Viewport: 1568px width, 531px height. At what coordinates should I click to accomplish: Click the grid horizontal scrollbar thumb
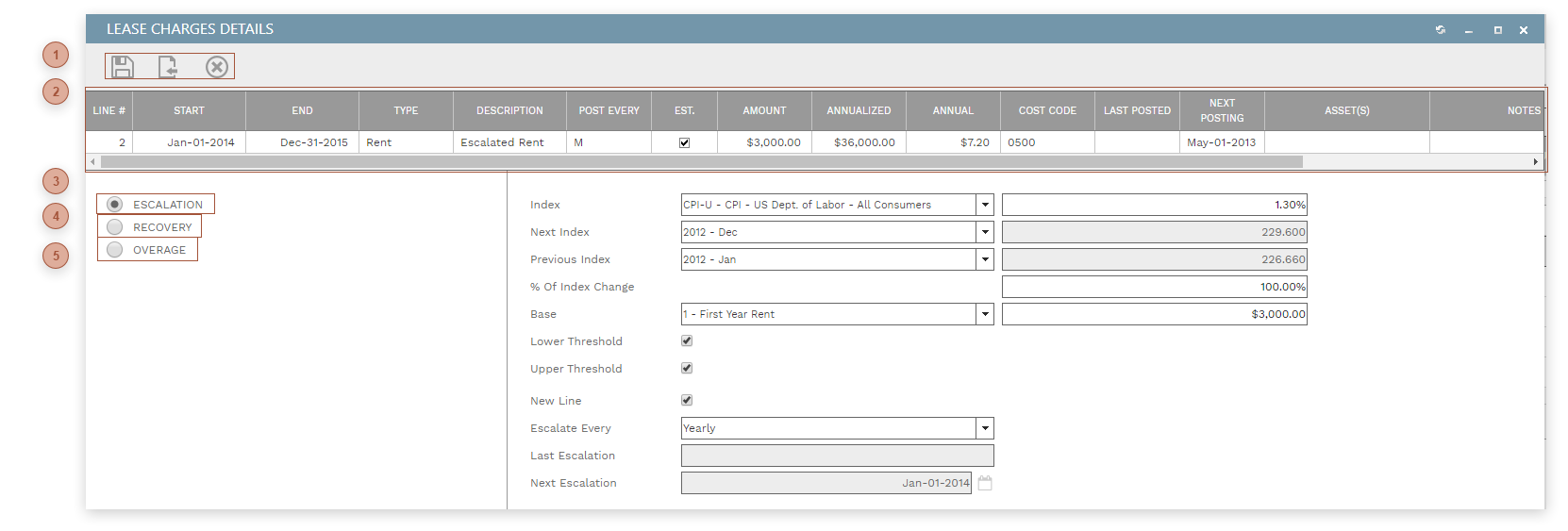pos(702,162)
